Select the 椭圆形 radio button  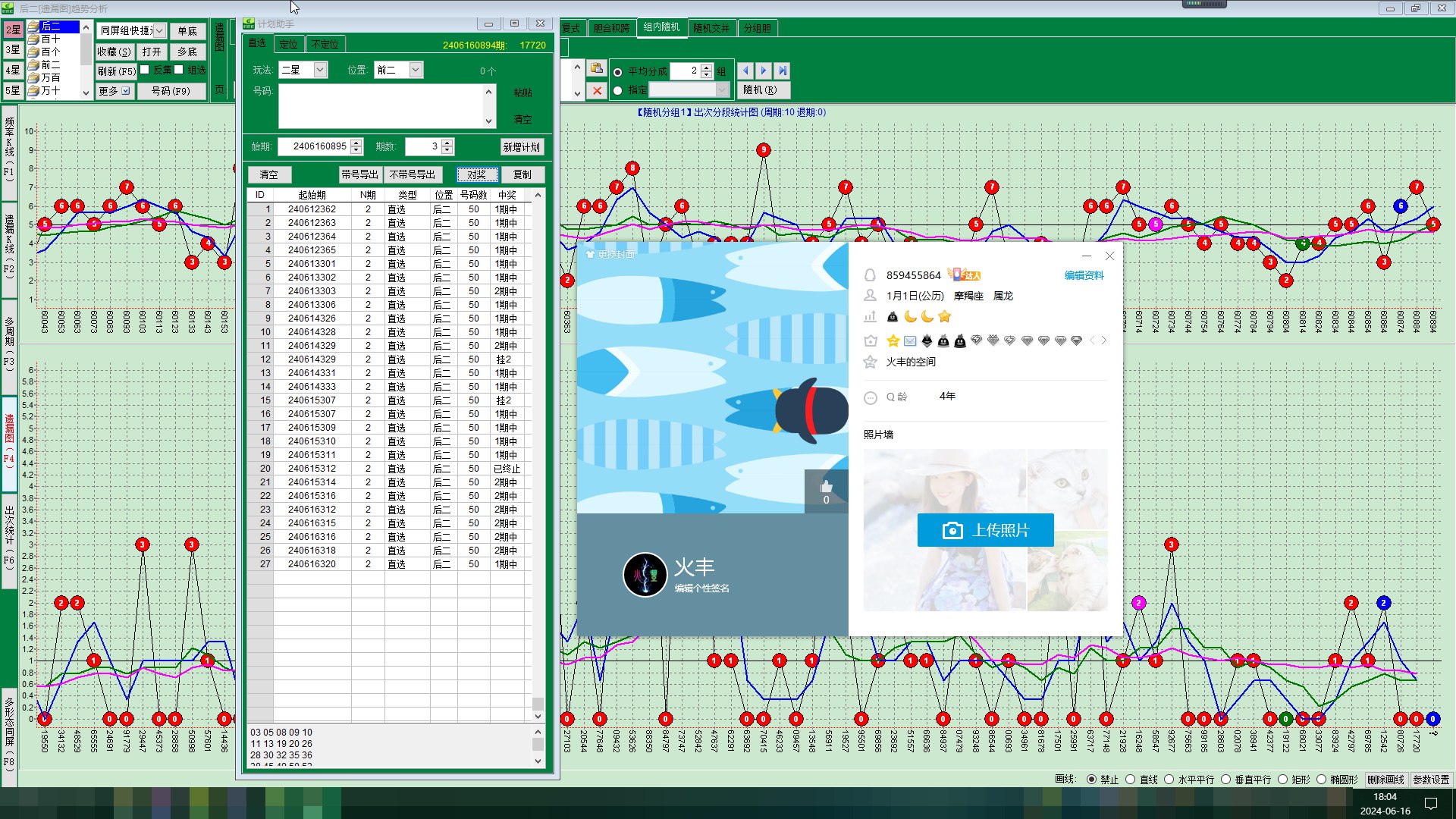tap(1321, 780)
